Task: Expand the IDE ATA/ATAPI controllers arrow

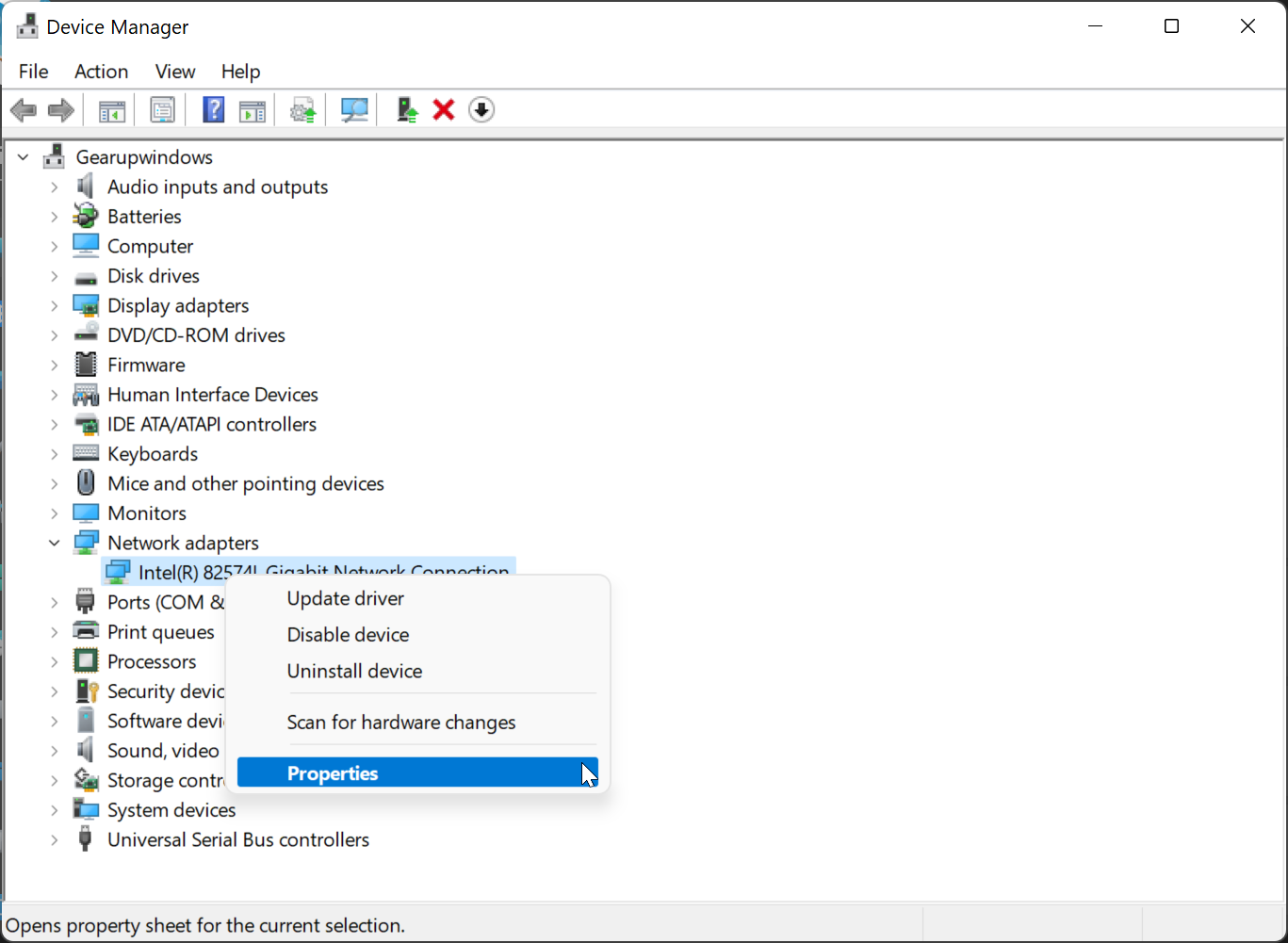Action: 55,424
